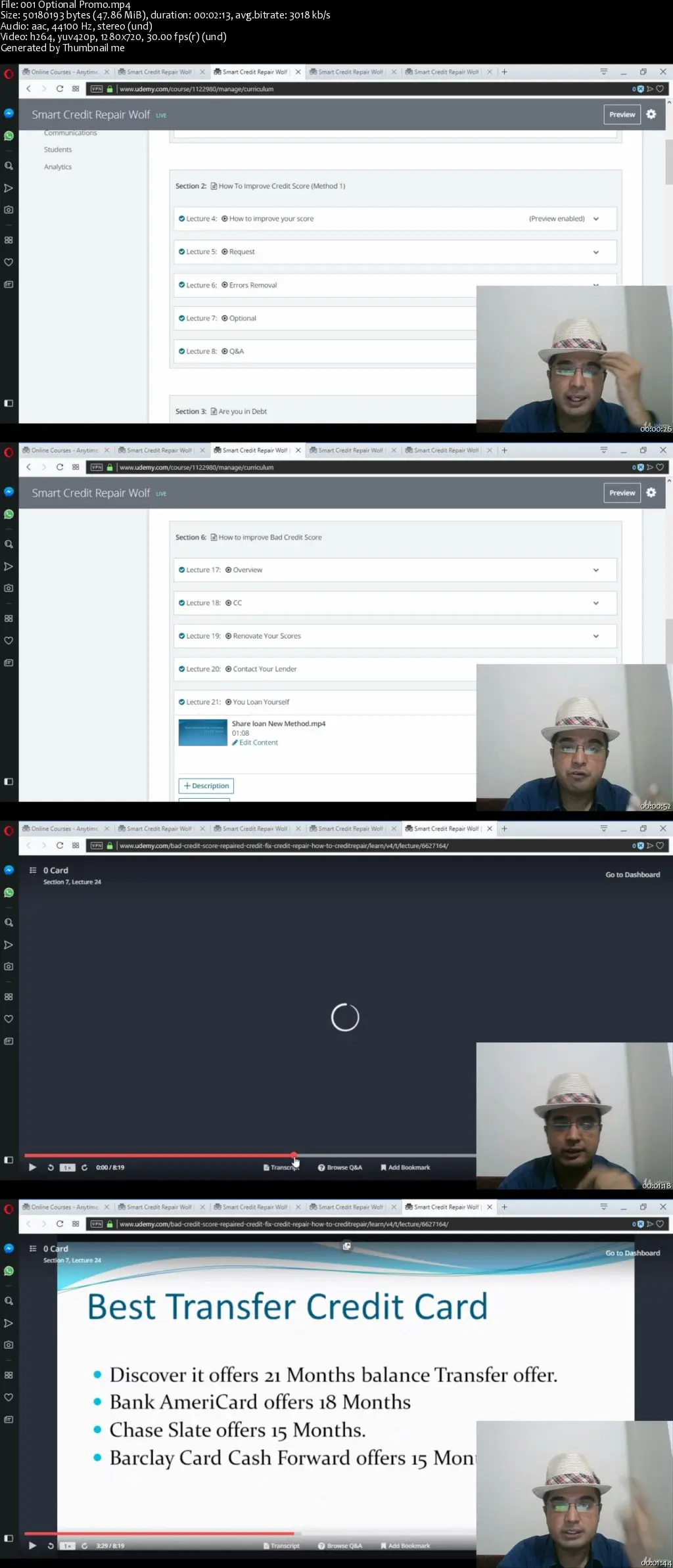Reload the page in the 00:00:52 frame
This screenshot has width=673, height=1568.
pyautogui.click(x=60, y=467)
